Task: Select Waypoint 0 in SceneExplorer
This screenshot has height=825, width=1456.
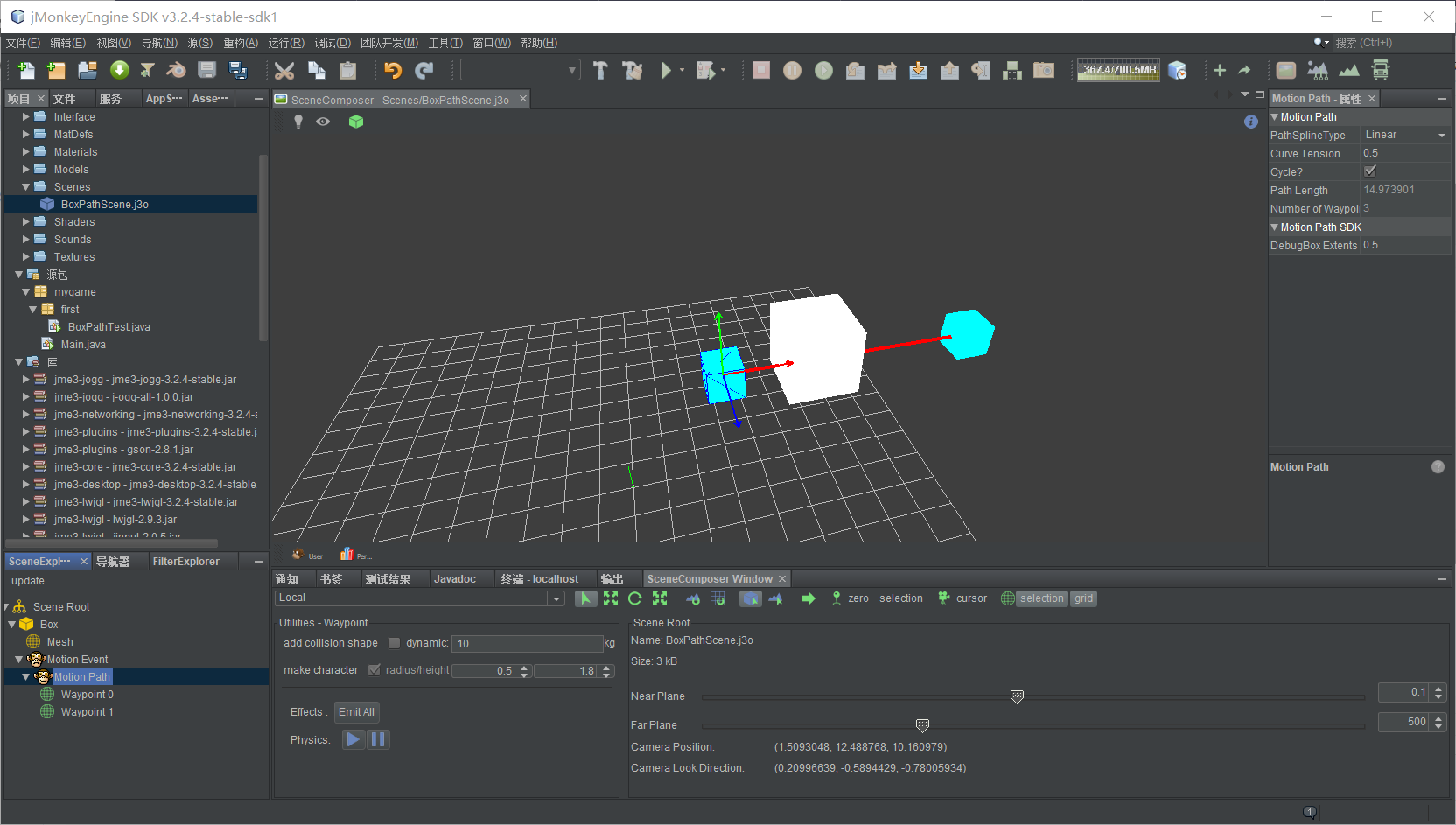Action: coord(87,695)
